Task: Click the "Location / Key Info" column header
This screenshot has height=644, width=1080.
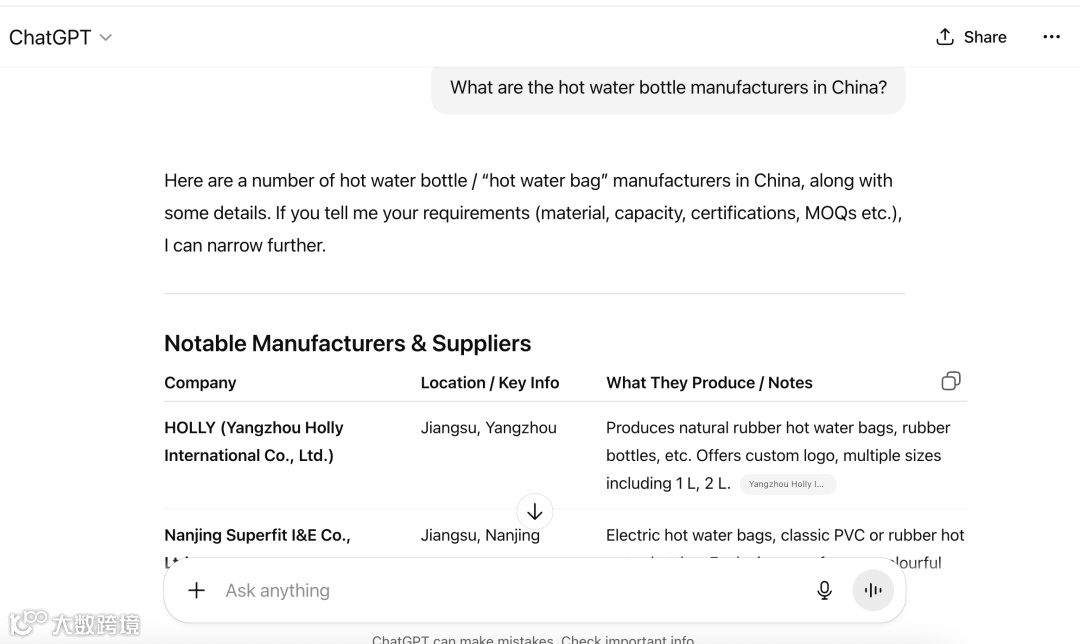Action: [490, 383]
